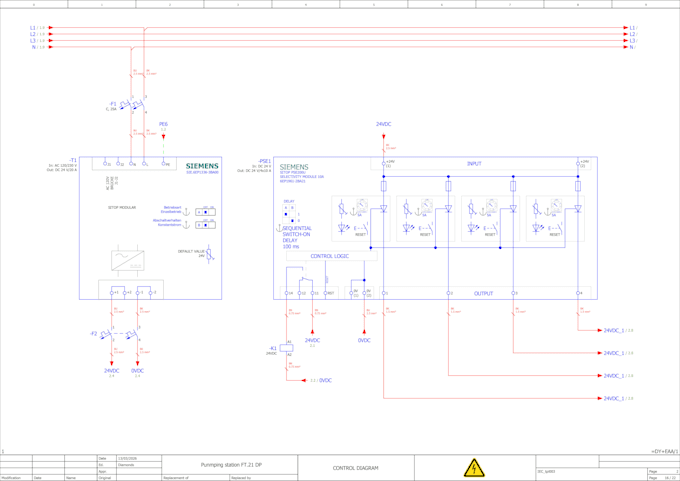Click the AC/DC converter symbol inside -T1
Screen dimensions: 680x481
(128, 260)
